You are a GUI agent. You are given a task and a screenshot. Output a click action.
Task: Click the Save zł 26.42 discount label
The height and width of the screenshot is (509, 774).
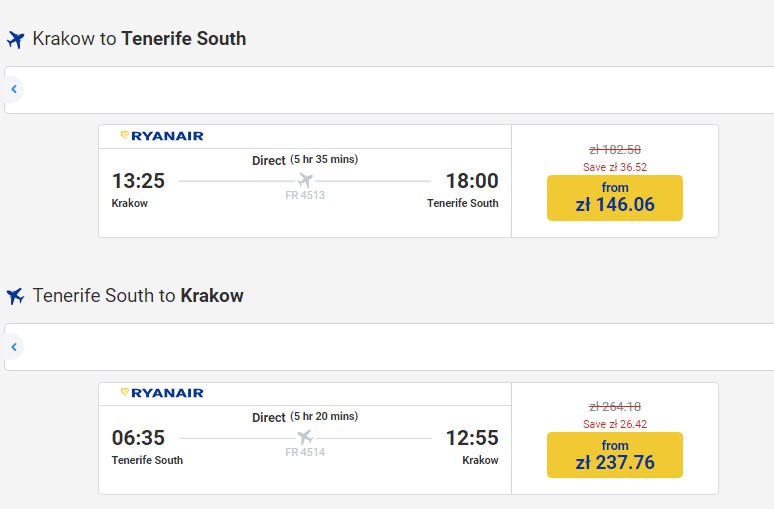(x=614, y=424)
